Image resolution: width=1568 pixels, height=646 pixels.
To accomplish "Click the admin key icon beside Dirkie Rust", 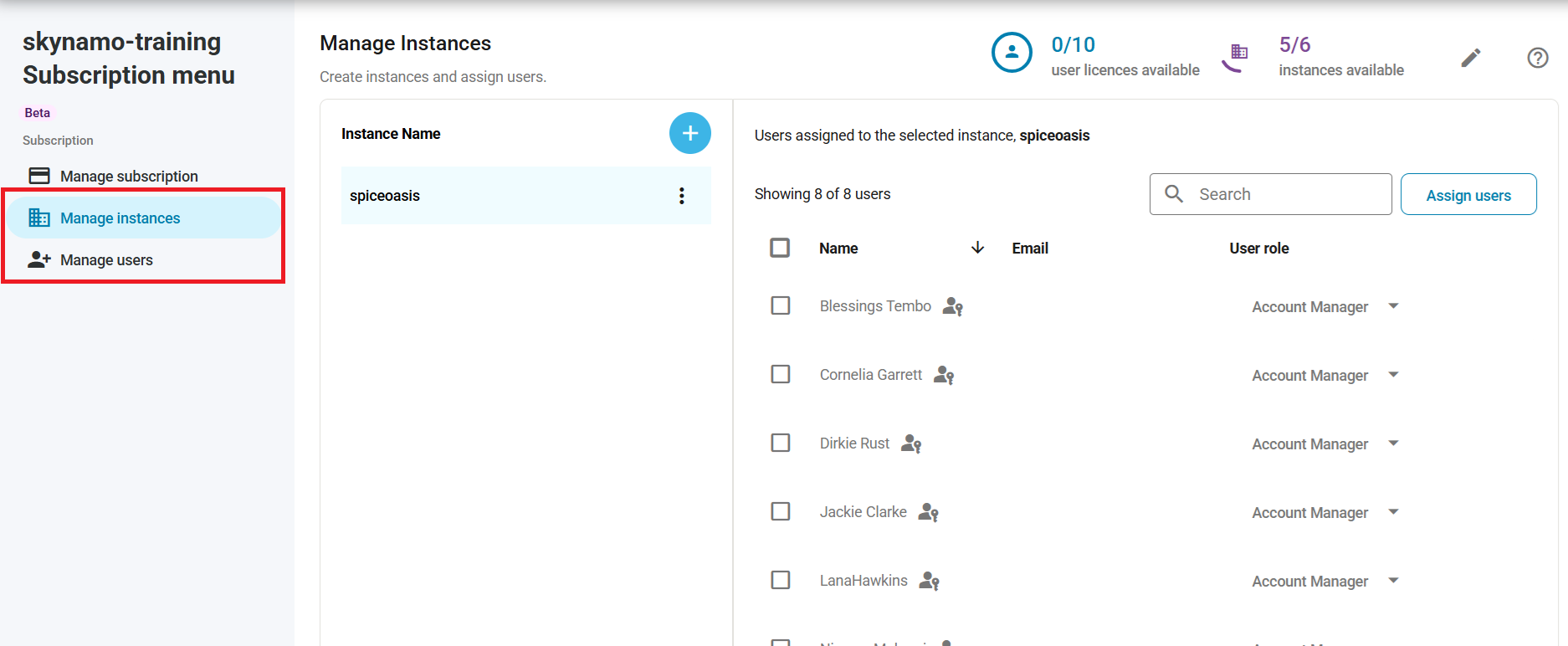I will click(910, 444).
